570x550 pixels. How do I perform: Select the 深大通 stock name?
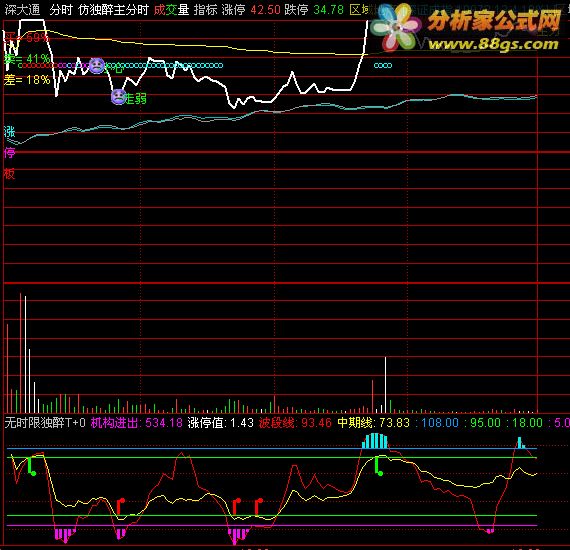(22, 10)
